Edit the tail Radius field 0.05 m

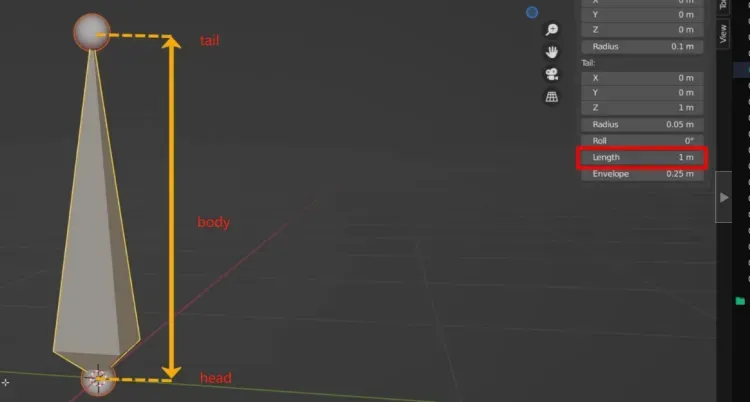click(642, 124)
